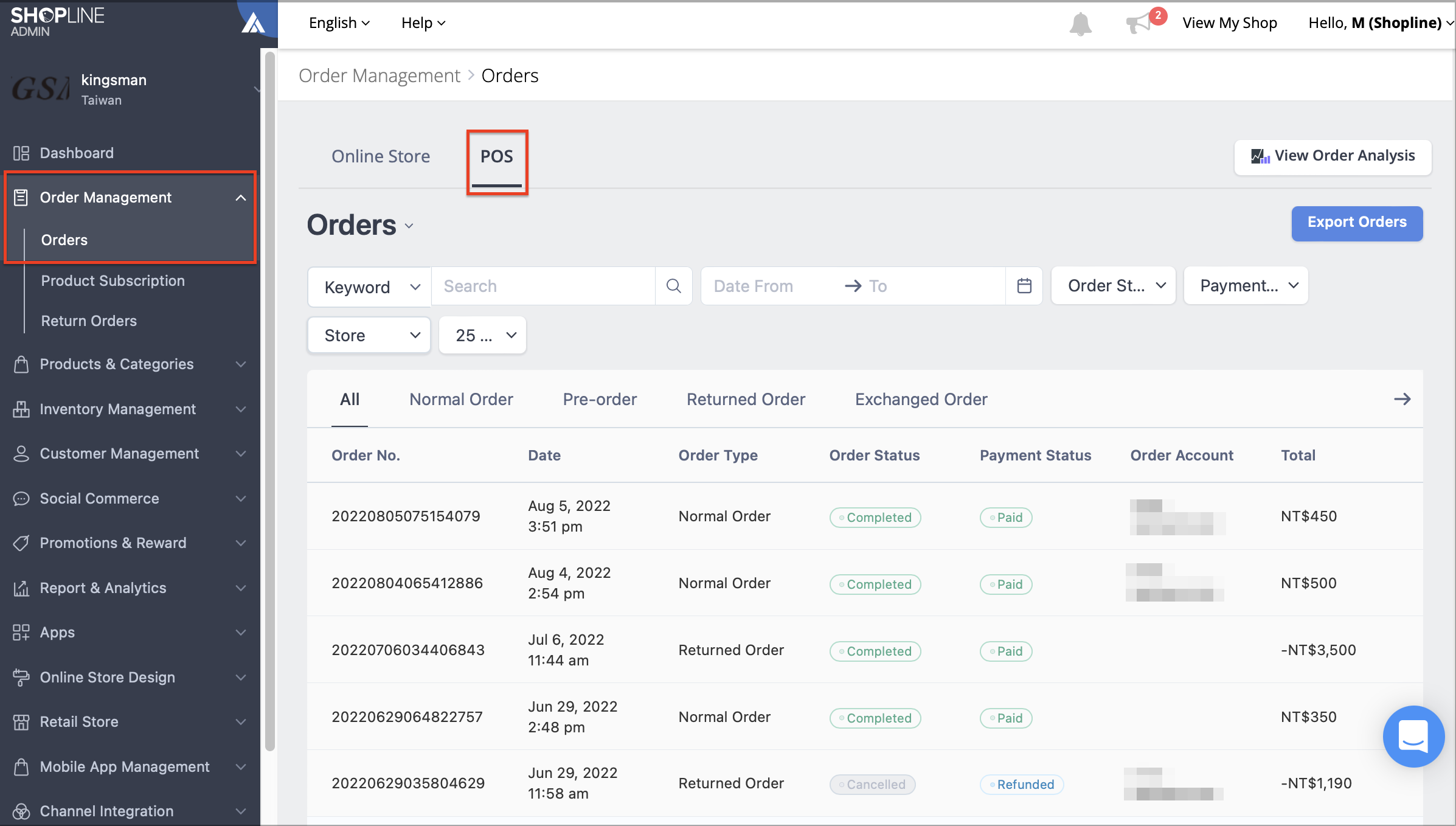This screenshot has width=1456, height=826.
Task: Click the kingsman shop logo
Action: (40, 89)
